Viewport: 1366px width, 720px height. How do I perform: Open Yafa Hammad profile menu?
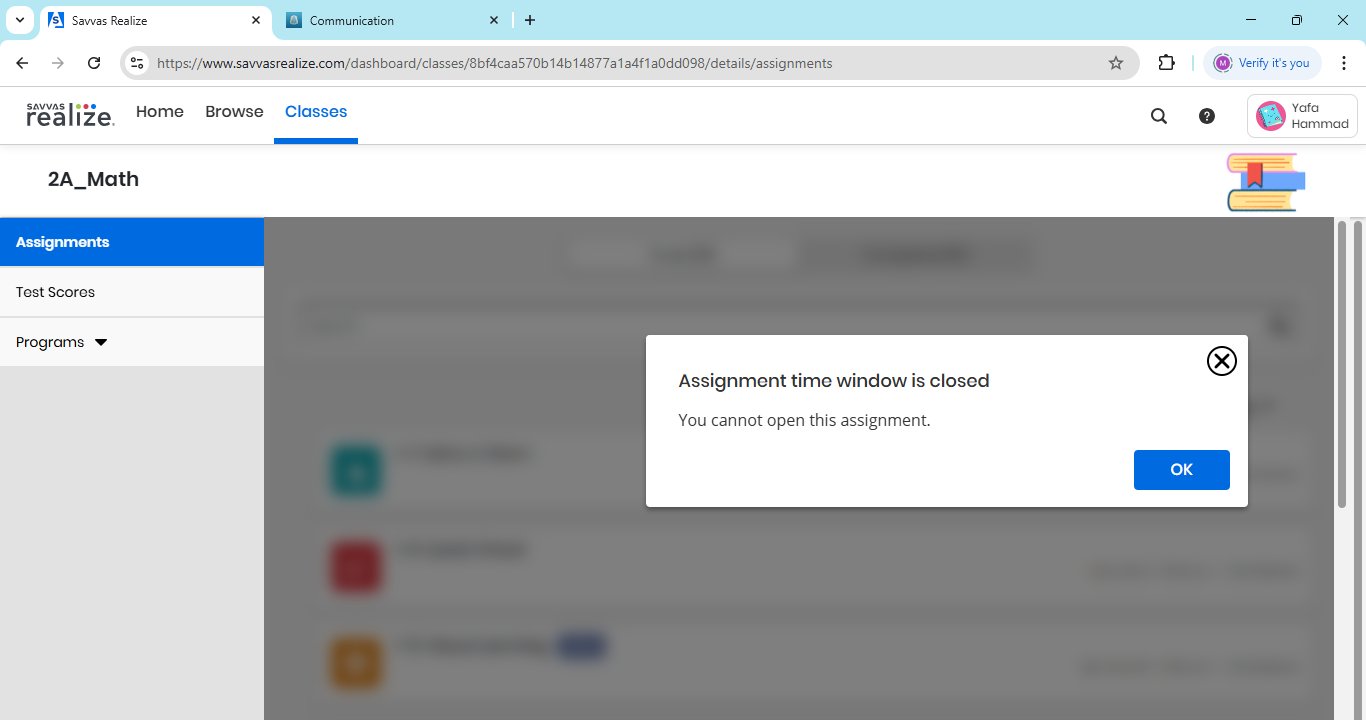(1301, 116)
